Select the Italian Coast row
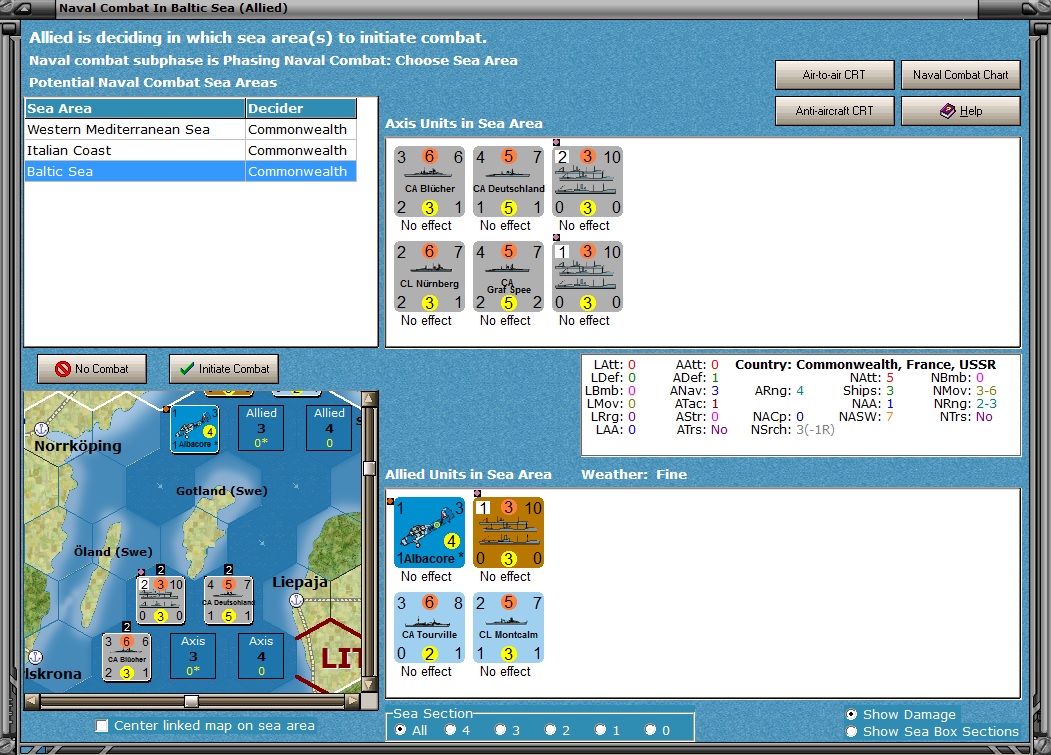1051x755 pixels. click(x=190, y=150)
